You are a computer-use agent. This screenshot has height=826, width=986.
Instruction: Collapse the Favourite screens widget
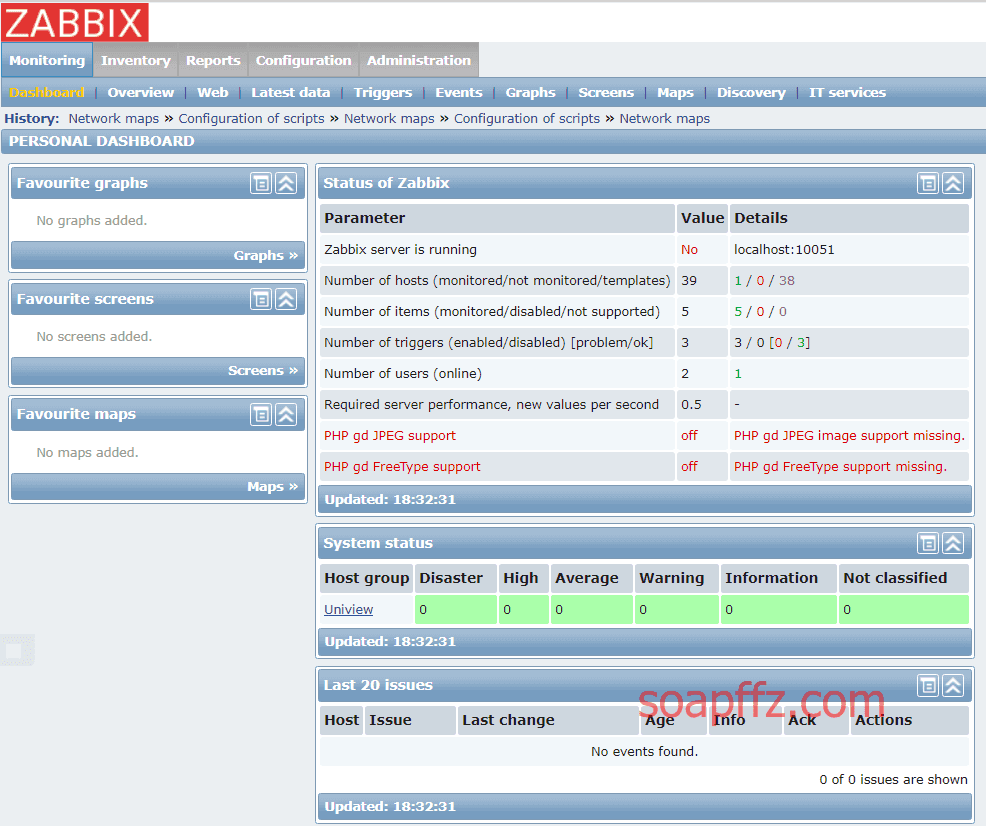pyautogui.click(x=286, y=299)
